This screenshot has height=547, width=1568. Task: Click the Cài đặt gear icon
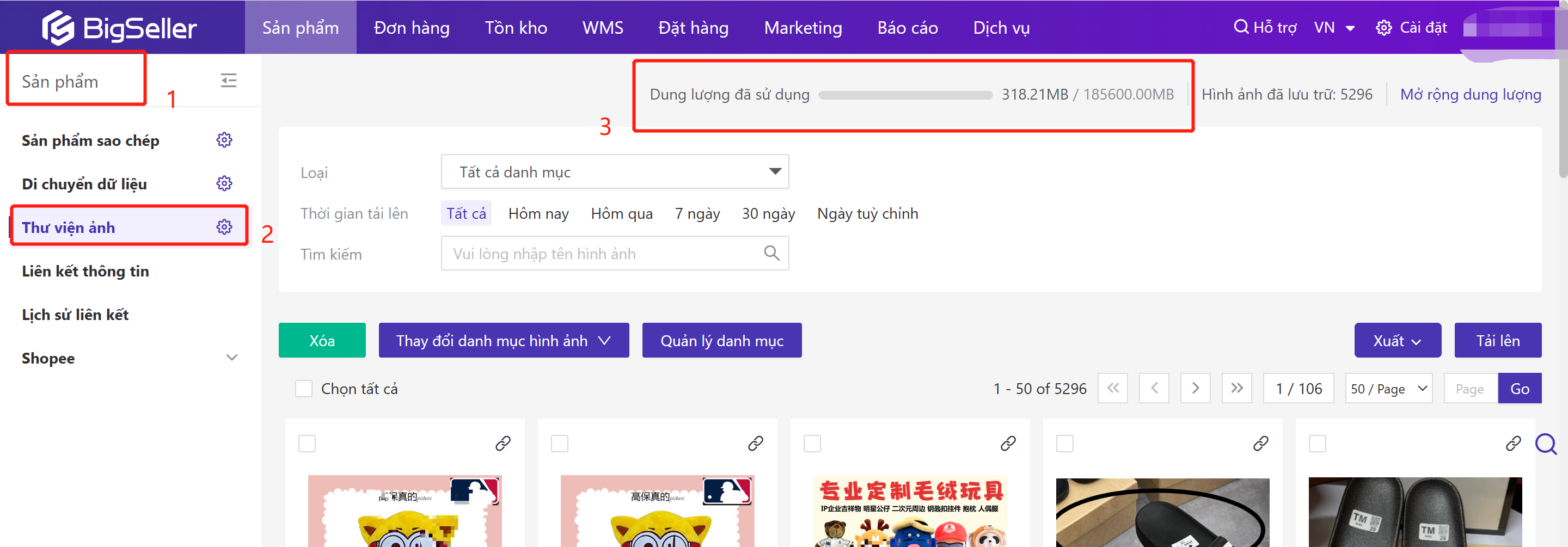point(1383,28)
